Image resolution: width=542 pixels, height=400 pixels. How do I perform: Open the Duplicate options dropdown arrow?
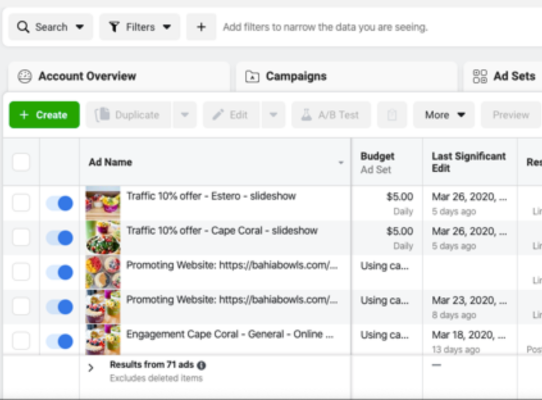coord(185,115)
